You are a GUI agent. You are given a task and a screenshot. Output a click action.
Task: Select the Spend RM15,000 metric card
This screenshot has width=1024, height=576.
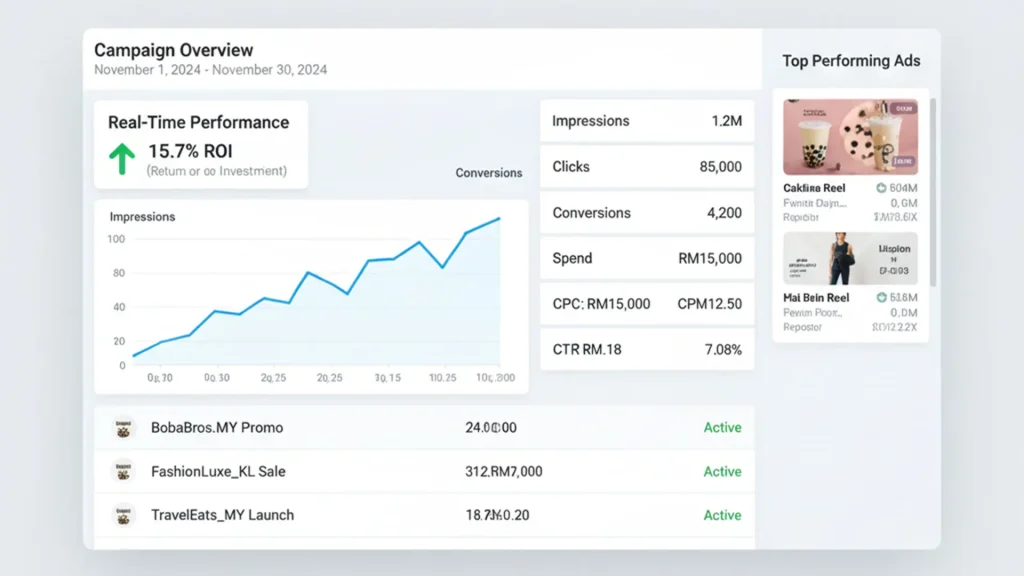coord(647,258)
